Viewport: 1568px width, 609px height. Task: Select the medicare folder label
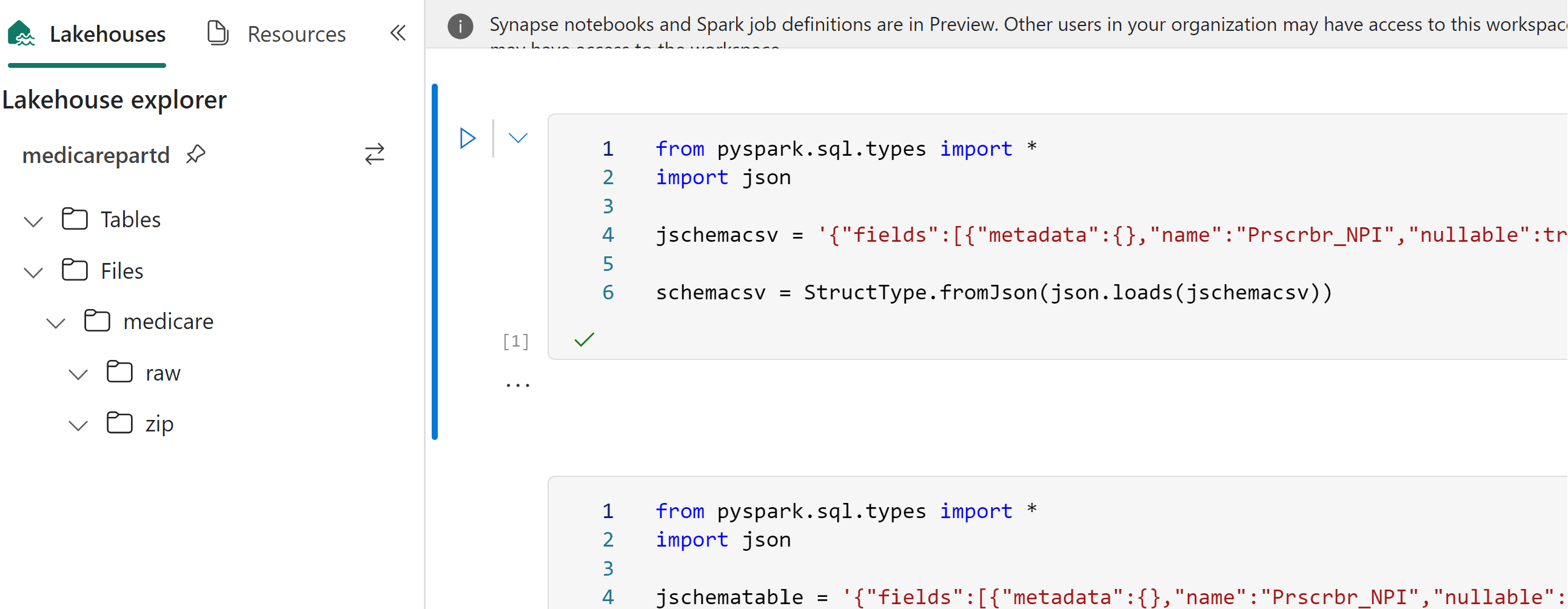coord(169,321)
